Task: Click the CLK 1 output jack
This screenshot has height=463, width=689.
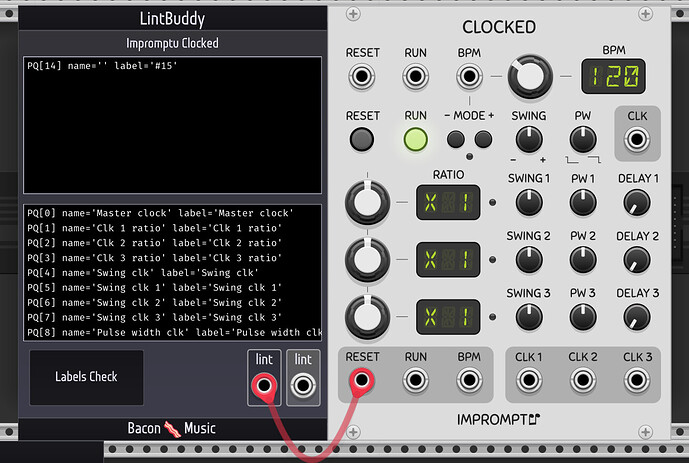Action: (529, 380)
